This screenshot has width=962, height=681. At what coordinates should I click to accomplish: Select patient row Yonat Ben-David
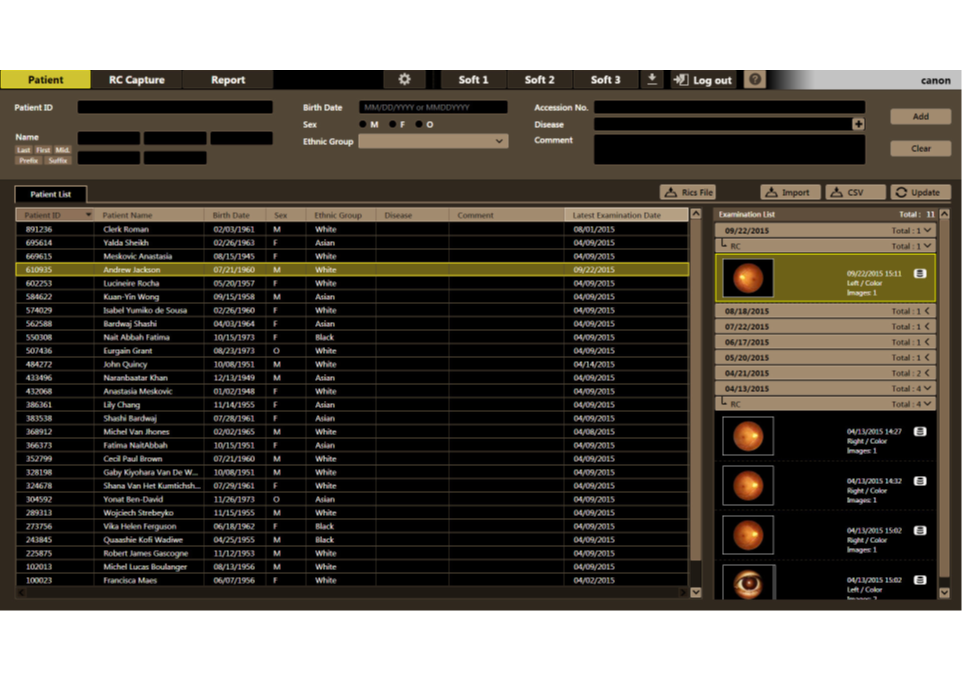click(352, 499)
